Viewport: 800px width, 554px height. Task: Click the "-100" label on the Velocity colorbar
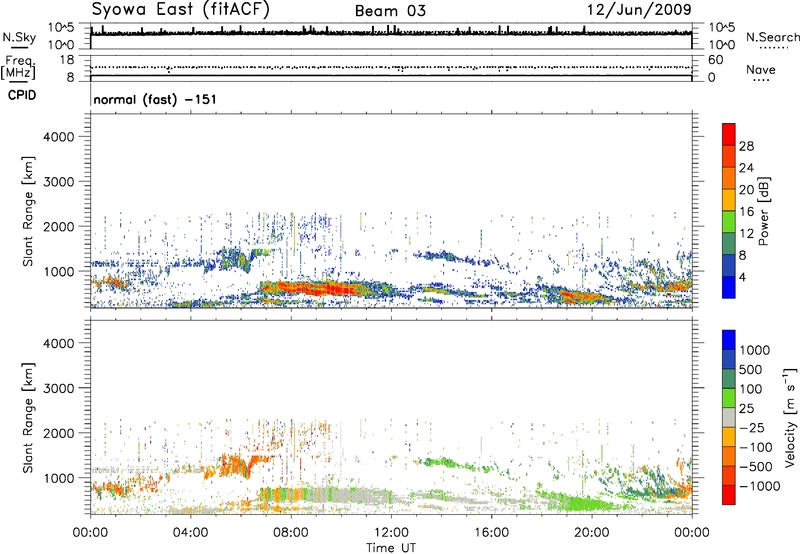pos(756,447)
